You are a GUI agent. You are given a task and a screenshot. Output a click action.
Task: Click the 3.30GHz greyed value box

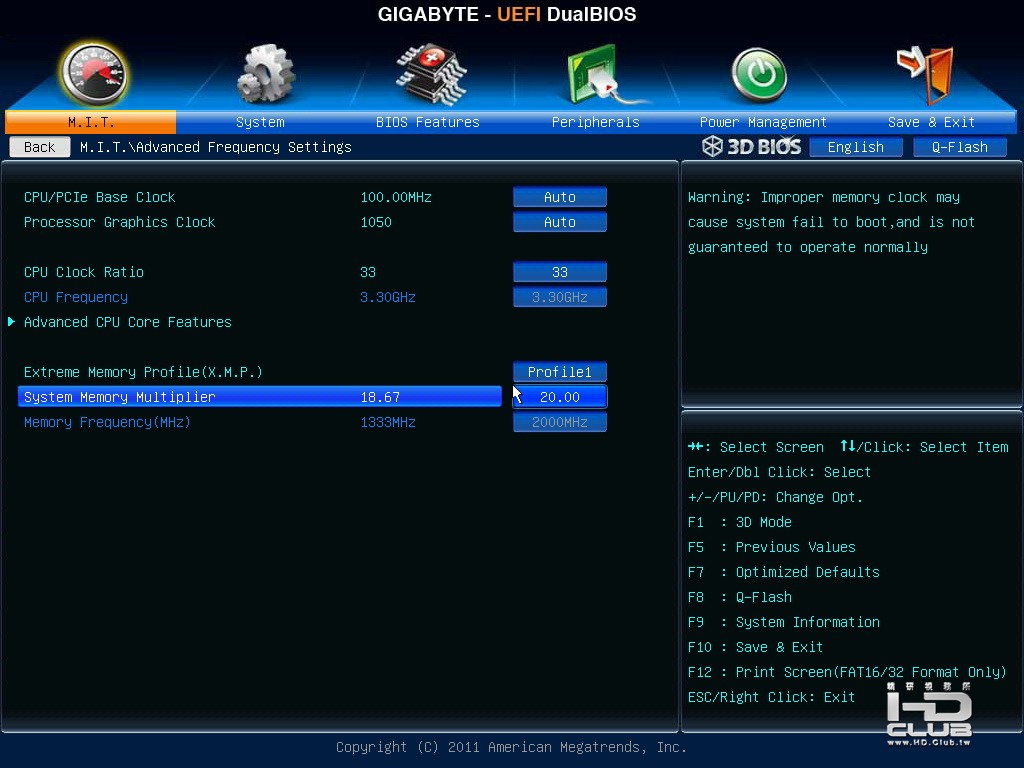[560, 297]
